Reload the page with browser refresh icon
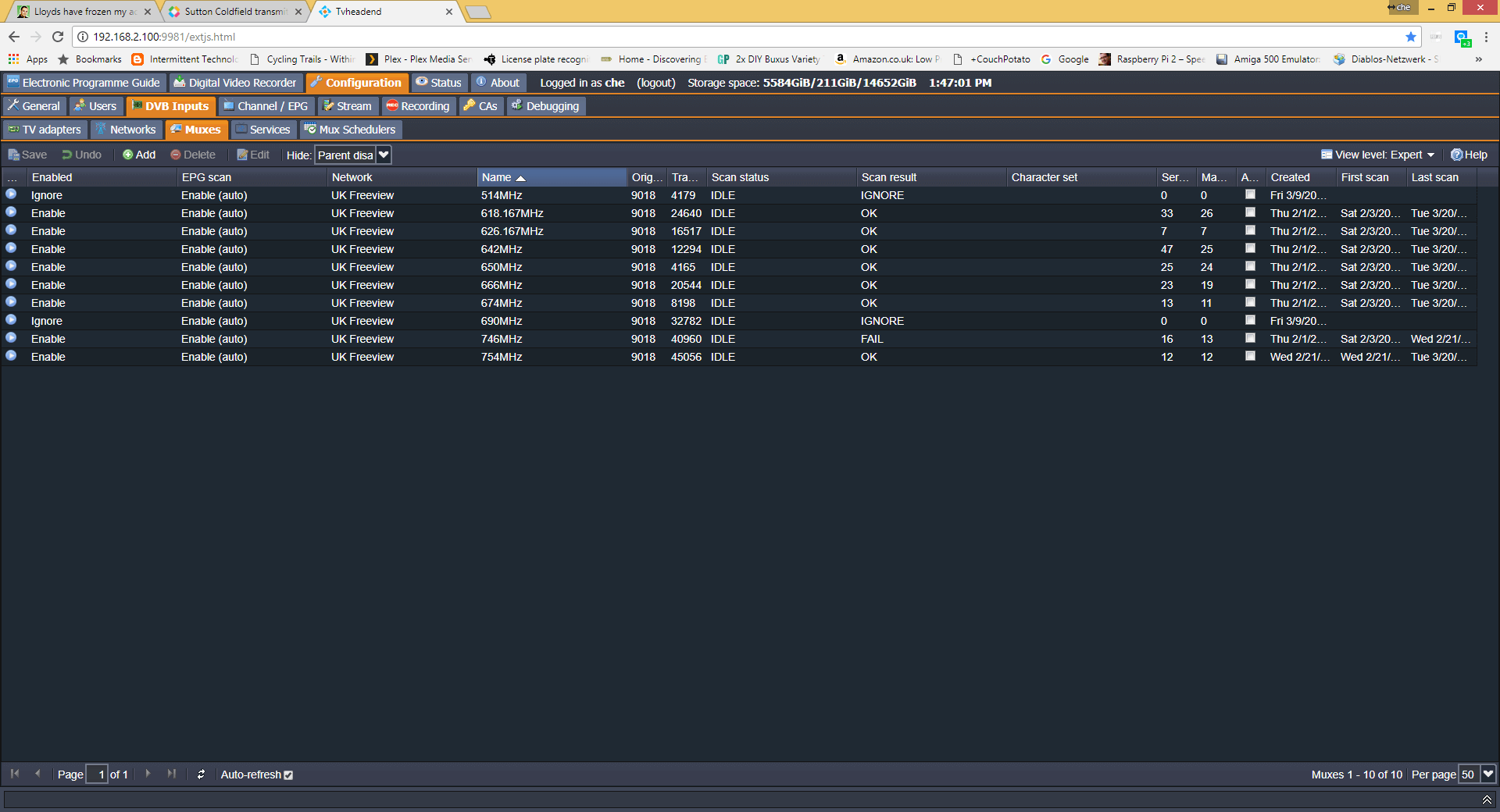The height and width of the screenshot is (812, 1500). (58, 37)
